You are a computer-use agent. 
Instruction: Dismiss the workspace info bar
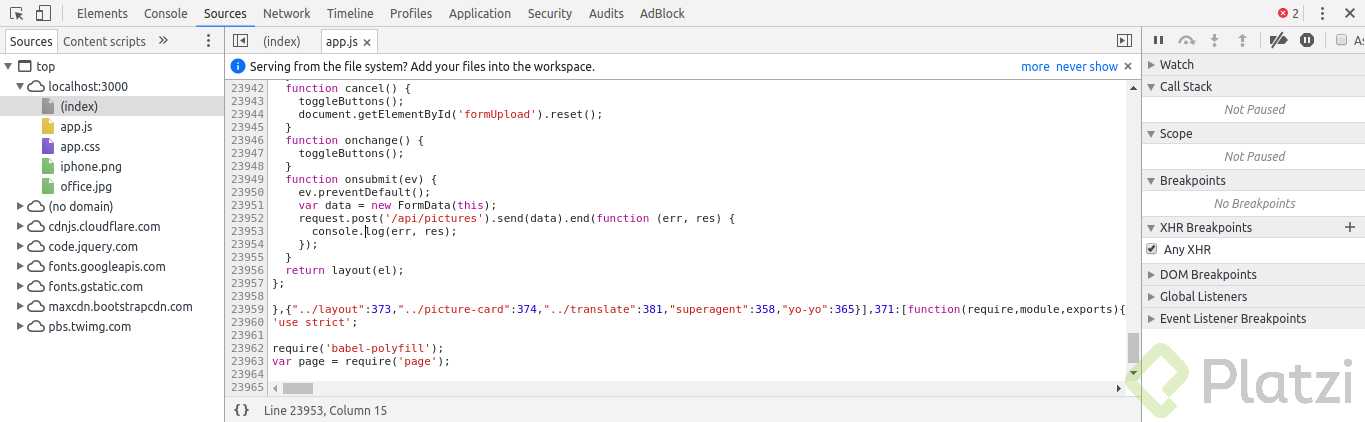pyautogui.click(x=1128, y=67)
